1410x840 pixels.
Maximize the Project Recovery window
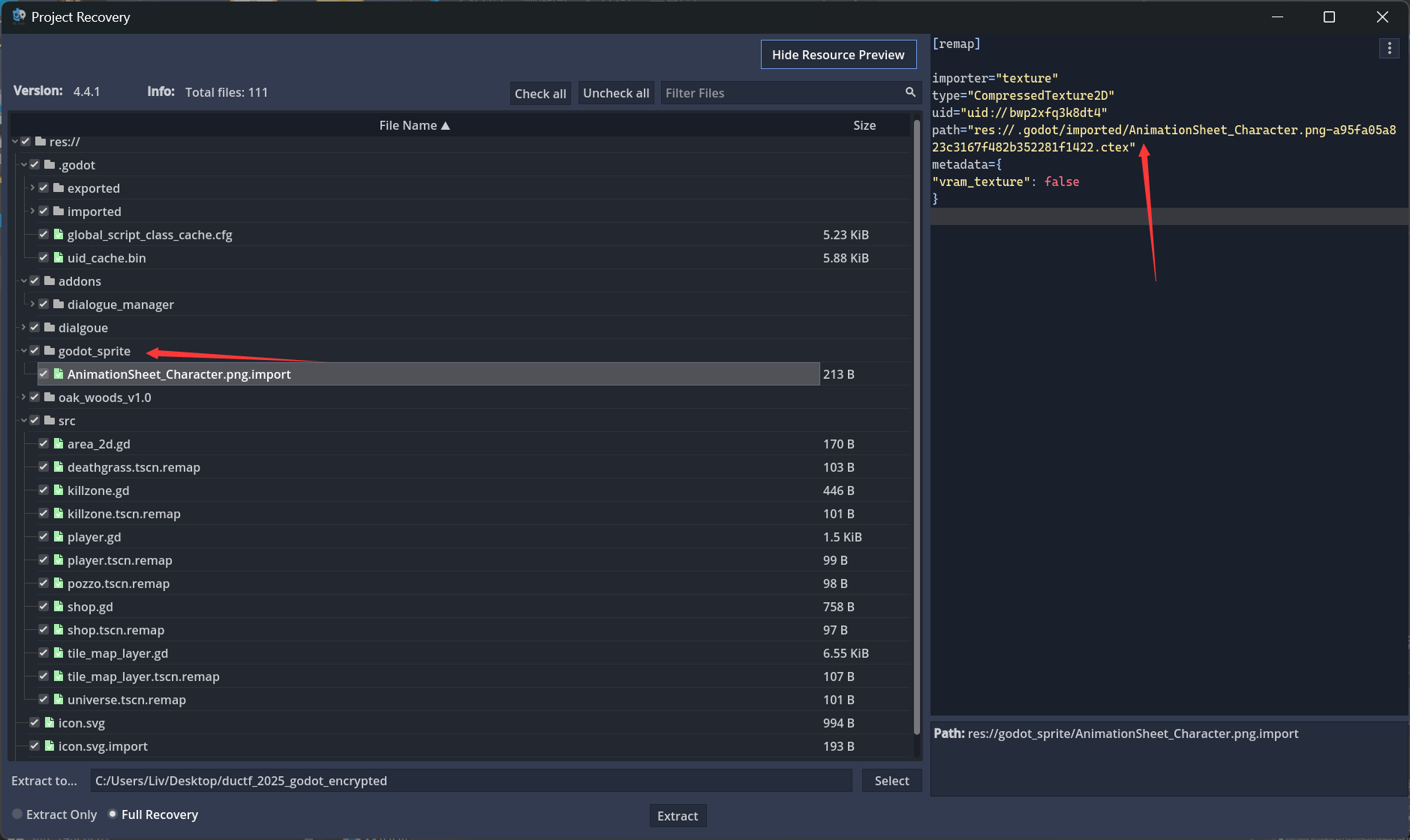1329,16
